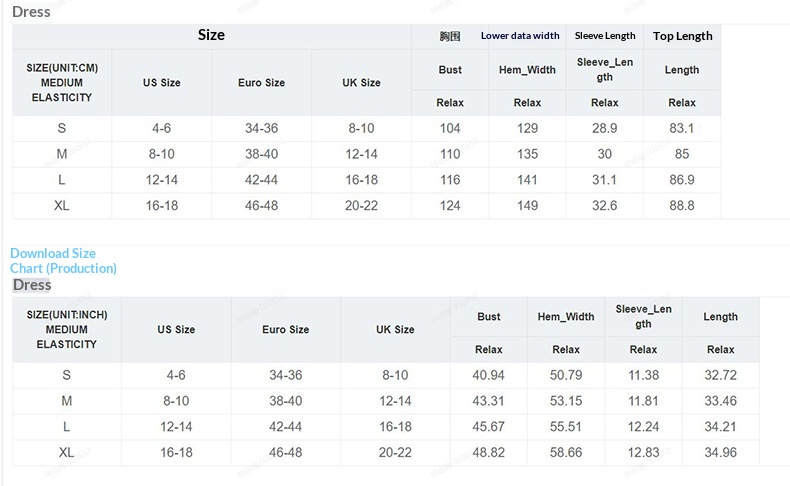Click the 'Size' header in top table
Screen dimensions: 790x486
[x=211, y=35]
